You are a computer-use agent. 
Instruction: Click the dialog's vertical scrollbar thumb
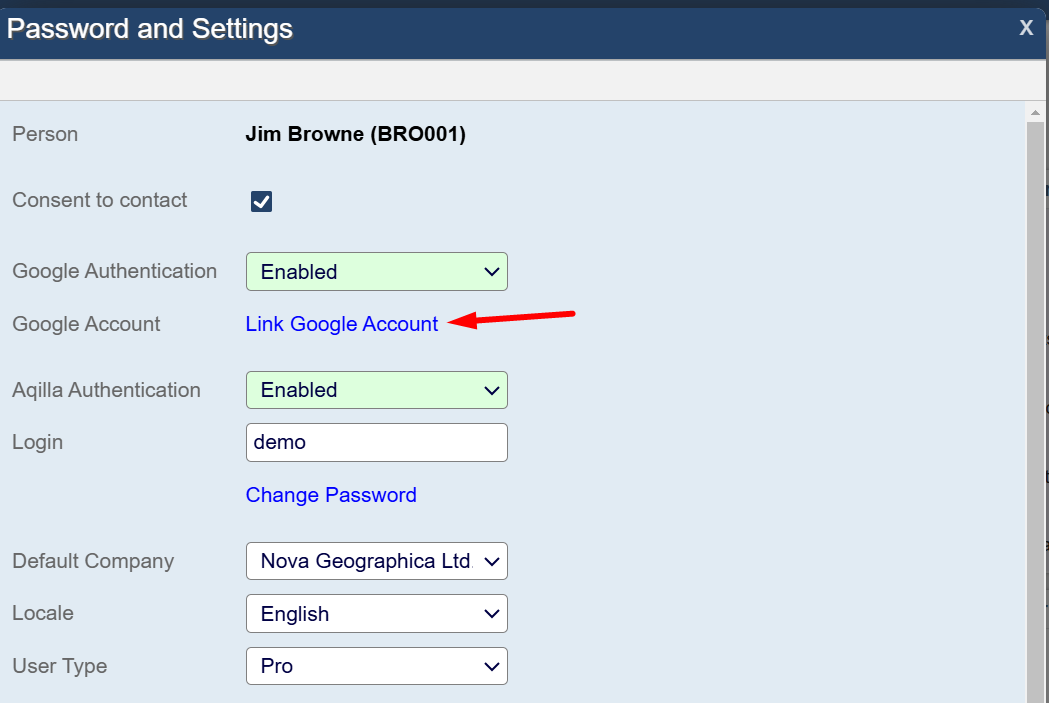pos(1035,400)
